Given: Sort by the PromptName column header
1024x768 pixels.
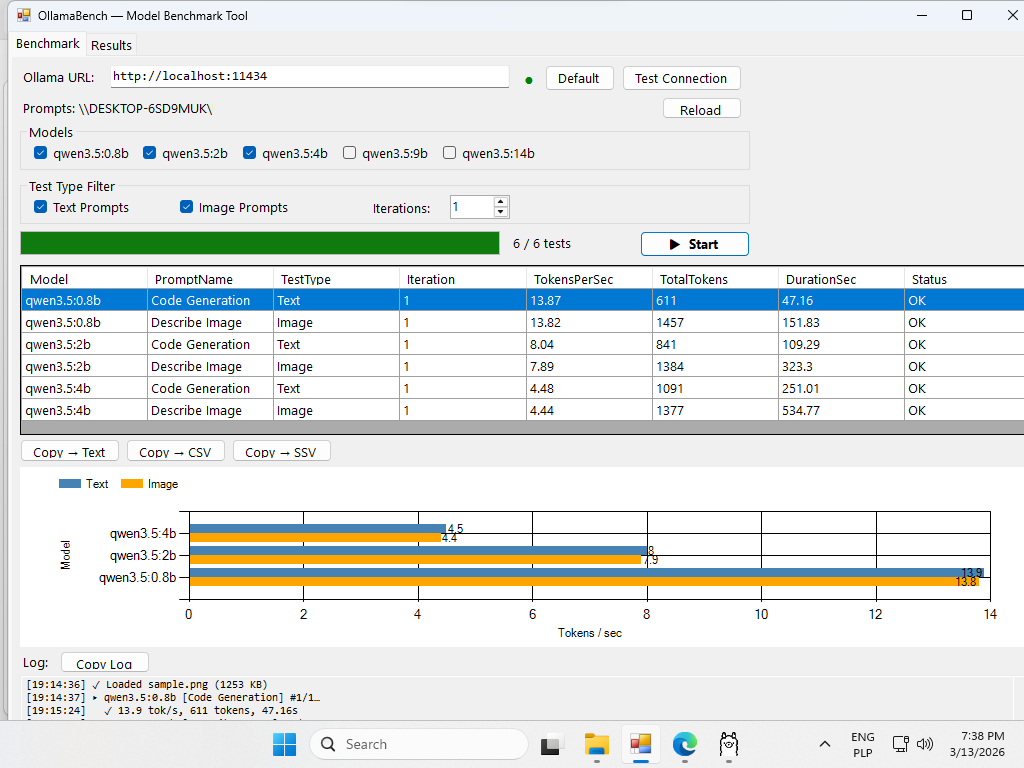Looking at the screenshot, I should tap(210, 279).
